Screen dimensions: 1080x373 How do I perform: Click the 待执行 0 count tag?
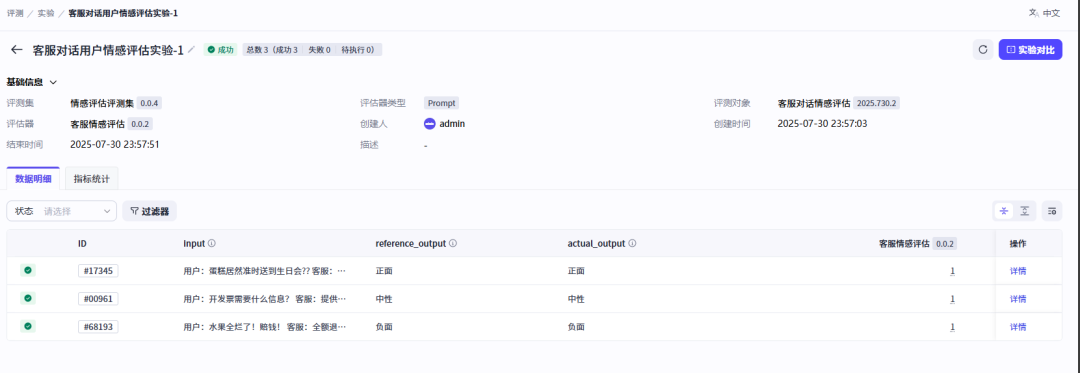(x=358, y=50)
